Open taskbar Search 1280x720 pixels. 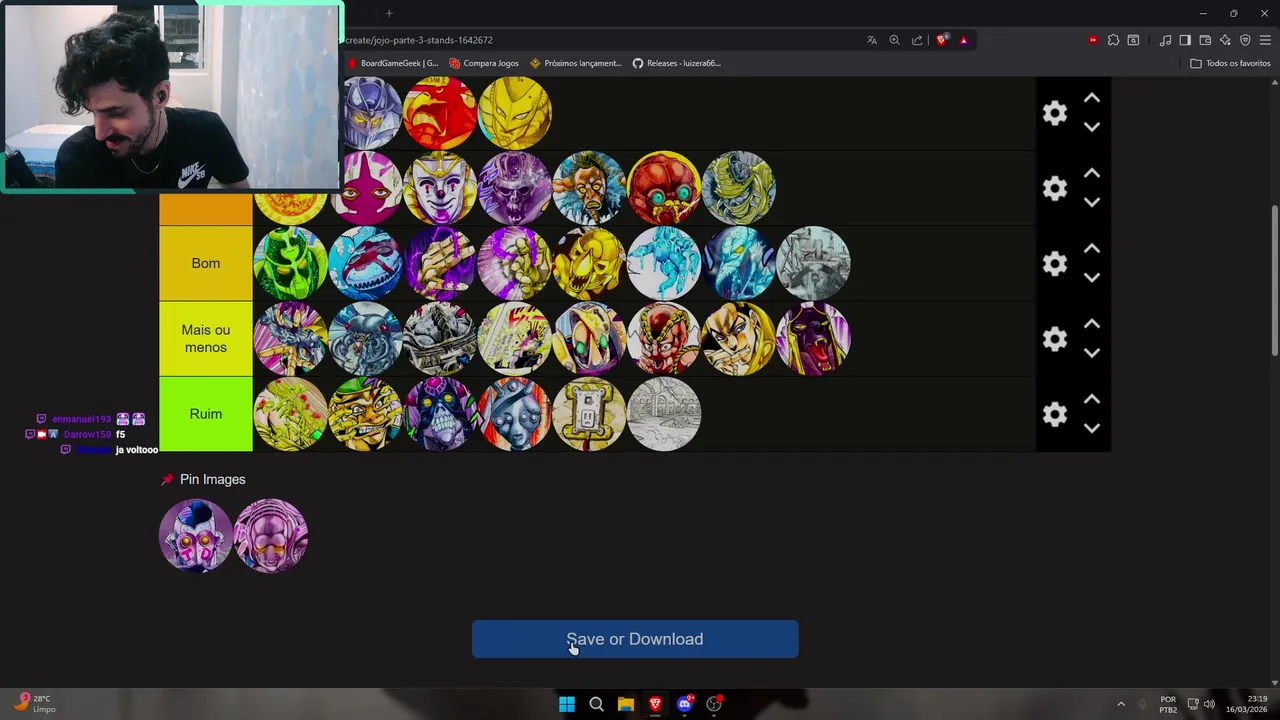pos(596,704)
